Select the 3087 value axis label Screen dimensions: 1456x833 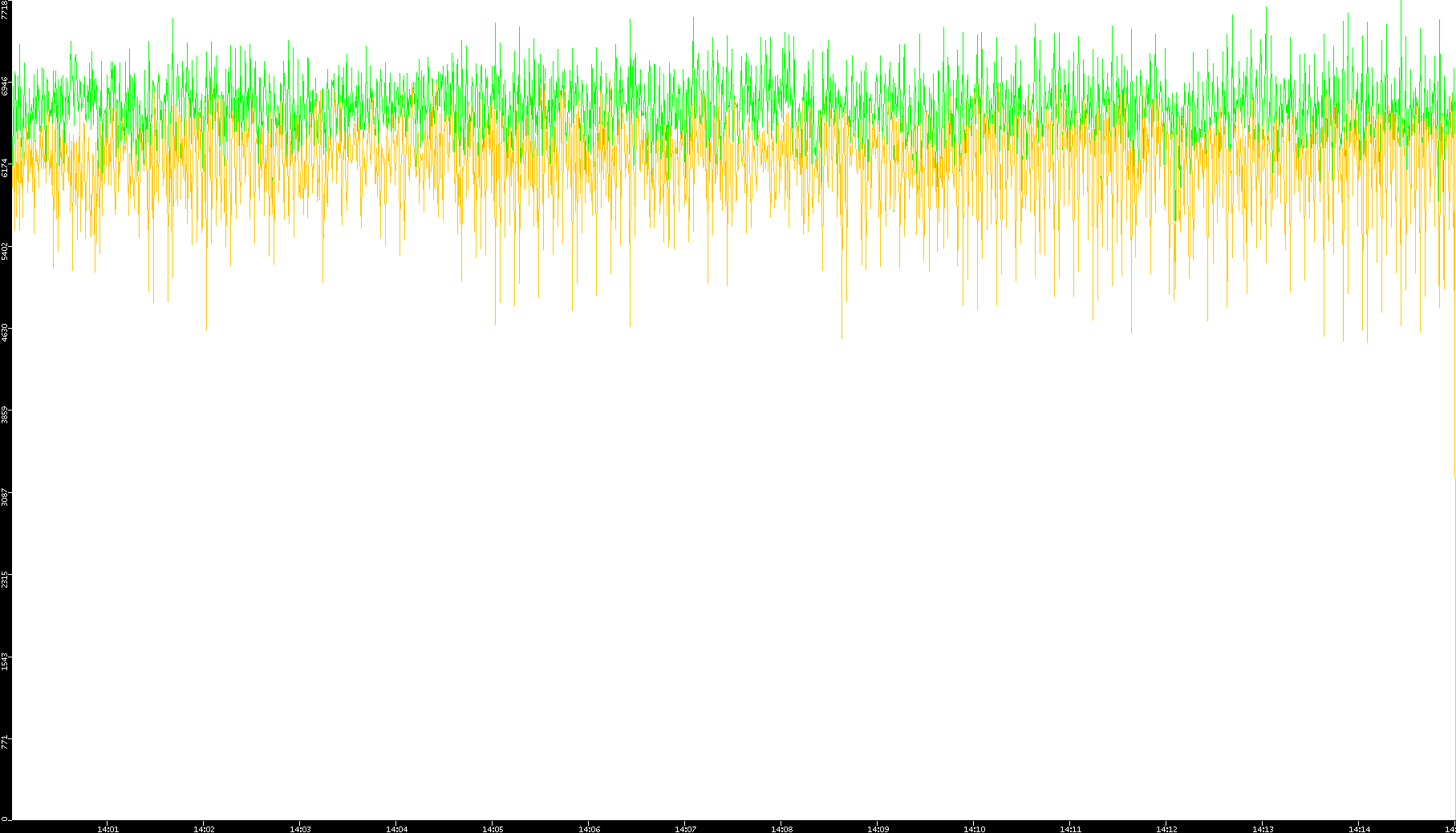coord(5,497)
